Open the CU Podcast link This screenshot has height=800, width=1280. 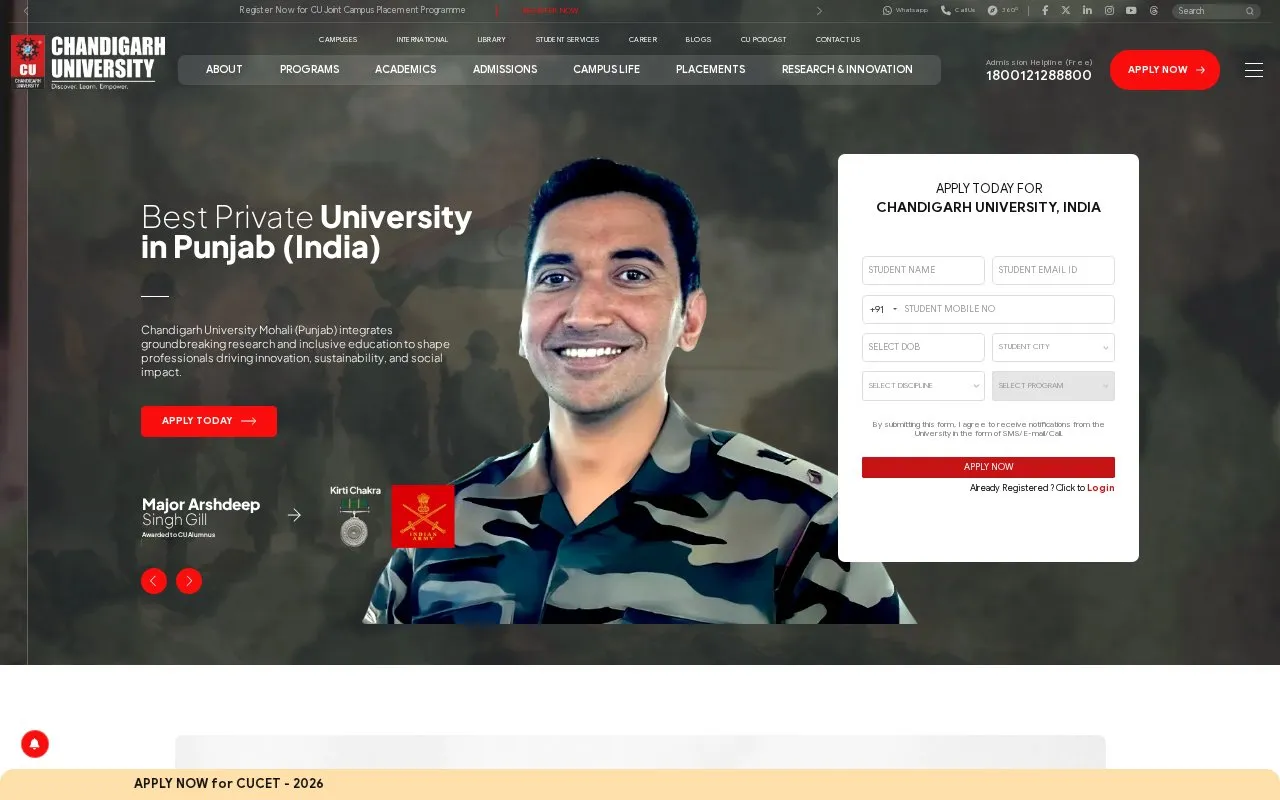763,39
